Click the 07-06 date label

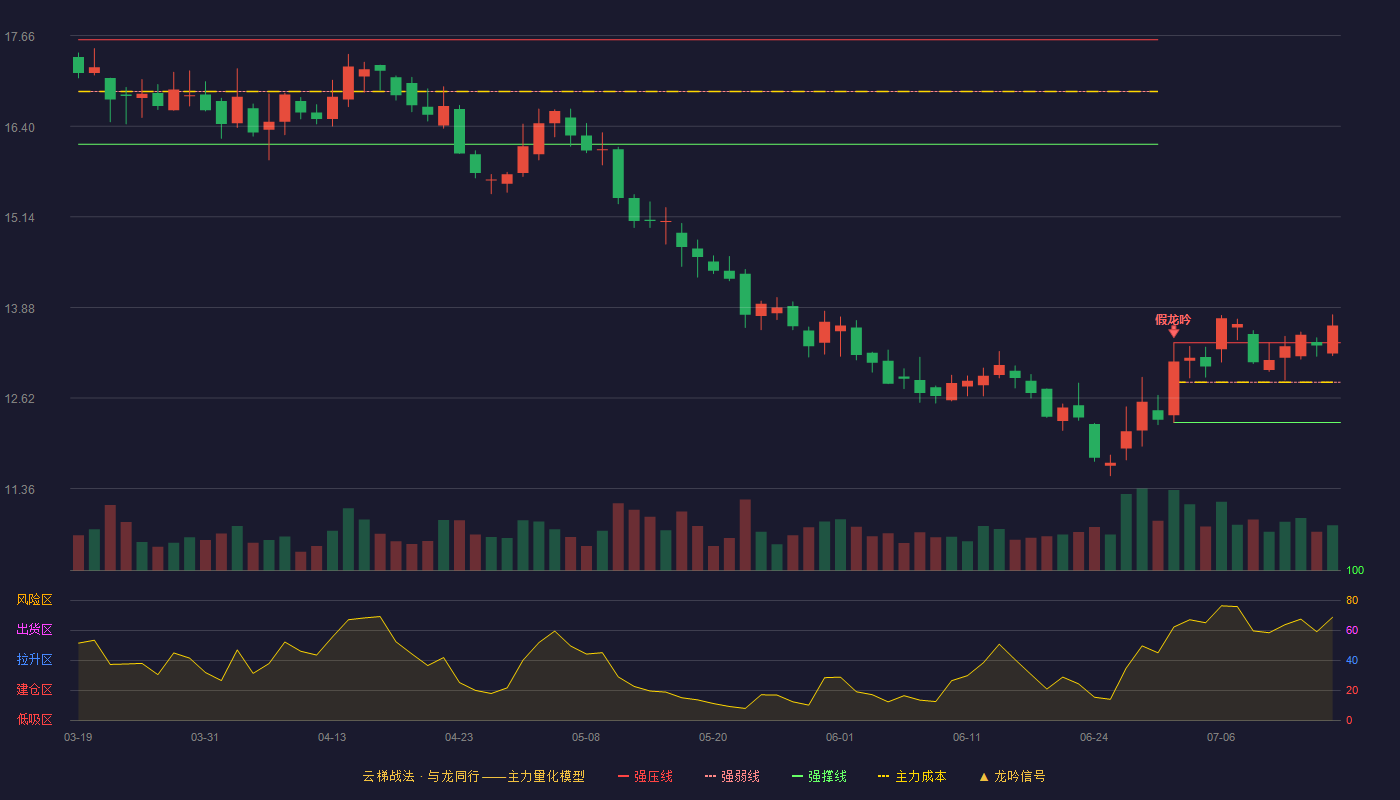tap(1221, 737)
